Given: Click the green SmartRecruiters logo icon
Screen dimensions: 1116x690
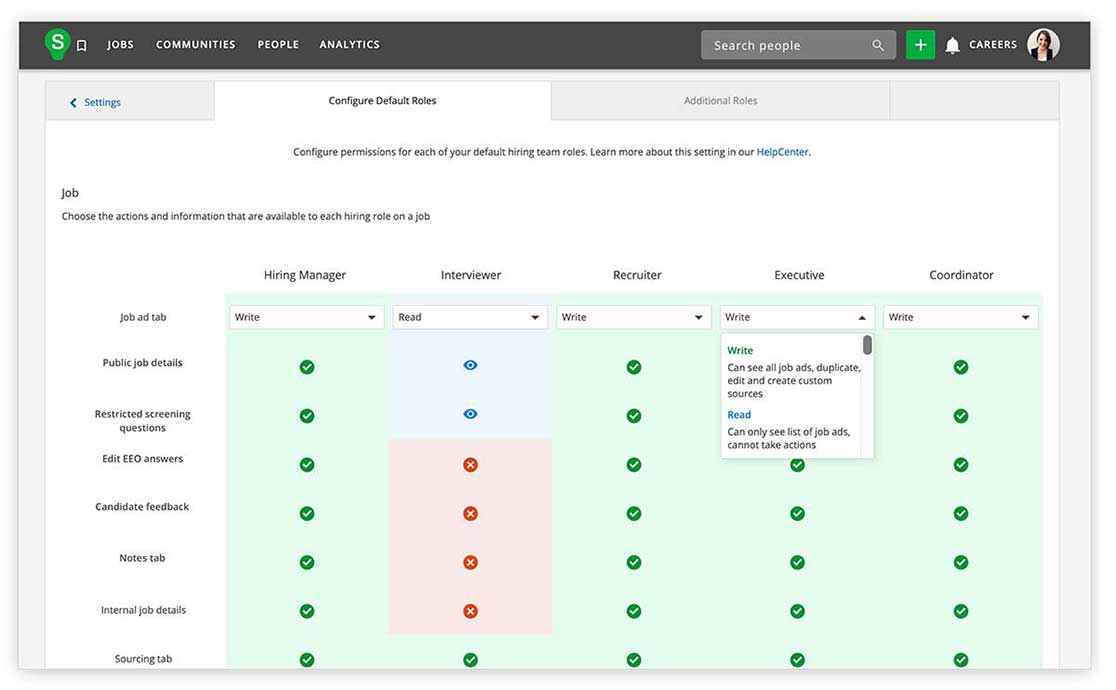Looking at the screenshot, I should pos(57,43).
